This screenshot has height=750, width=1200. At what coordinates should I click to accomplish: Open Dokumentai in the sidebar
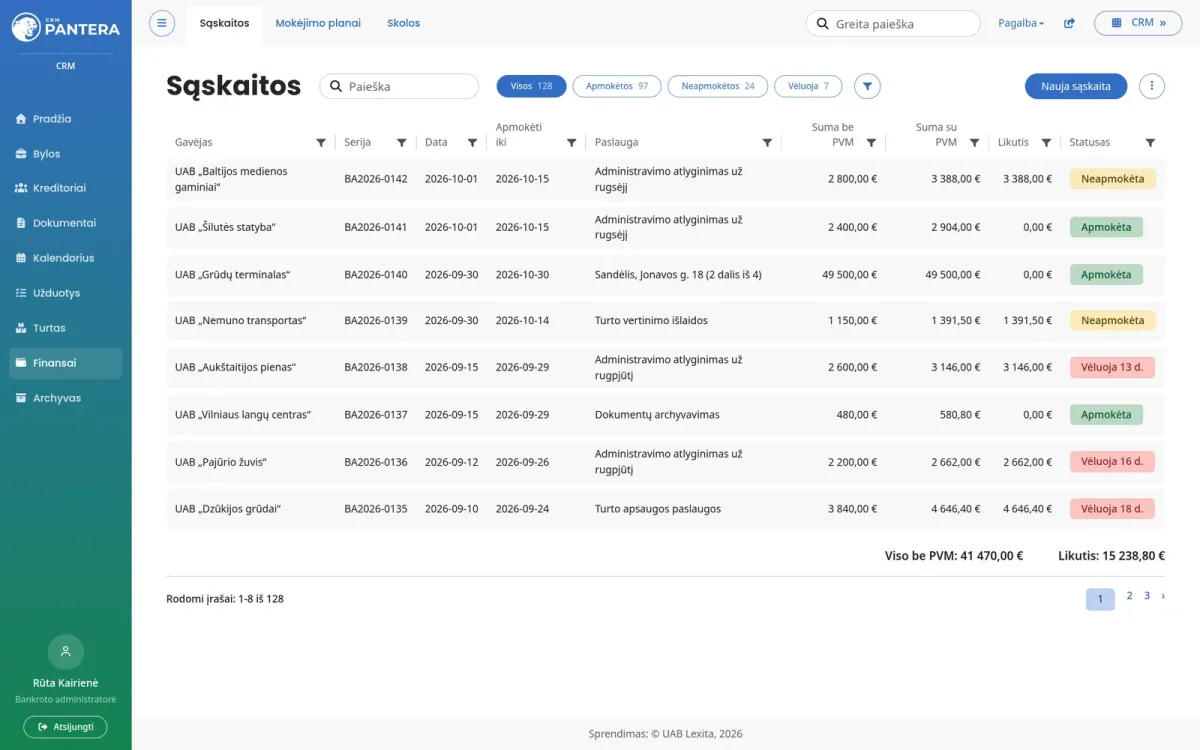point(66,223)
